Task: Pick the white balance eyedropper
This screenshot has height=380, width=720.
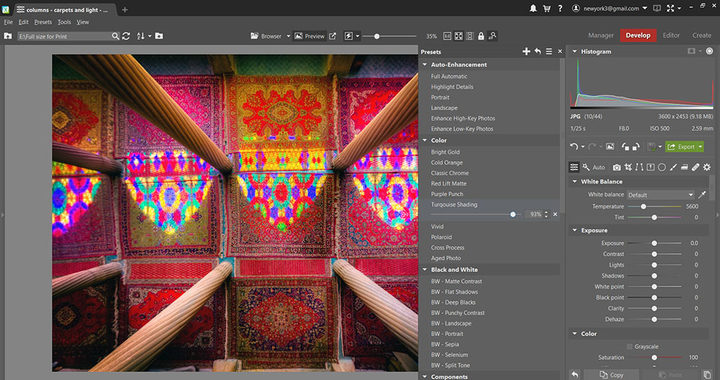Action: point(702,195)
